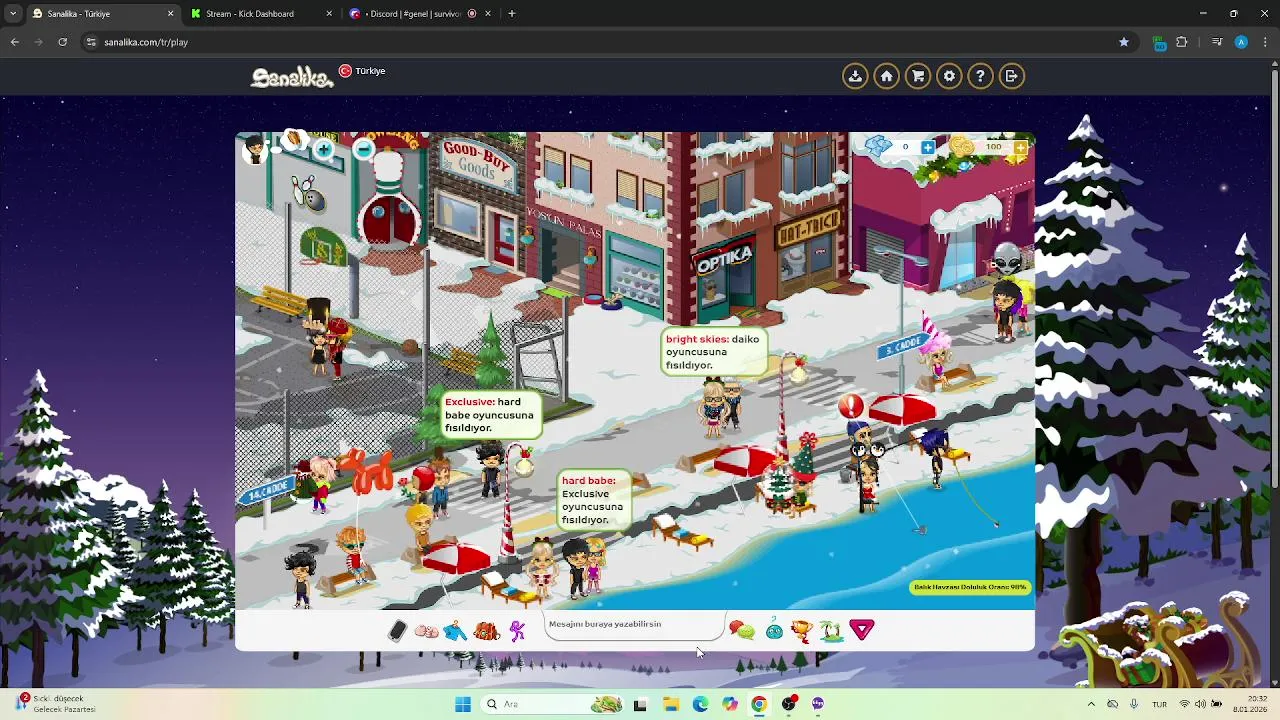Image resolution: width=1280 pixels, height=720 pixels.
Task: Click the diamond currency icon
Action: point(879,147)
